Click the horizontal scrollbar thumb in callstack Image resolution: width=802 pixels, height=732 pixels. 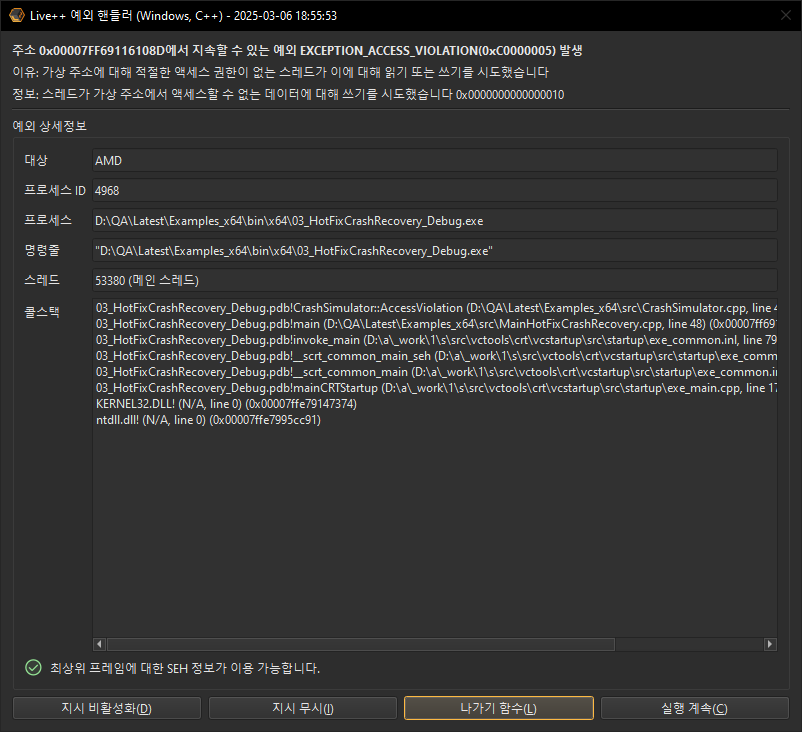[x=361, y=644]
